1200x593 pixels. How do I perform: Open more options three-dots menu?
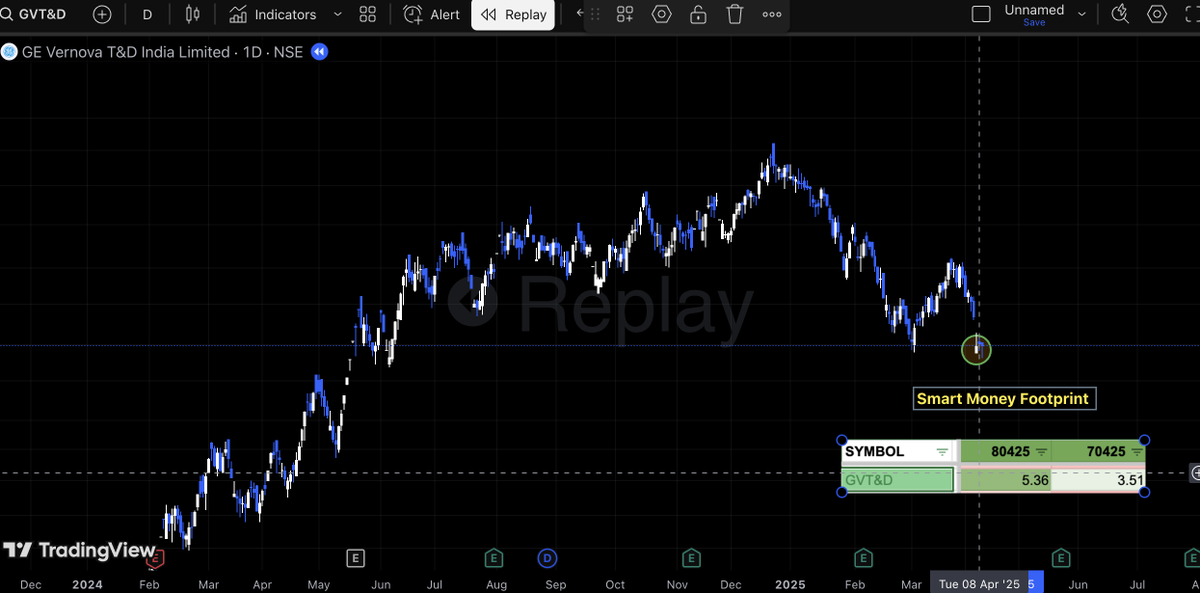[x=771, y=14]
